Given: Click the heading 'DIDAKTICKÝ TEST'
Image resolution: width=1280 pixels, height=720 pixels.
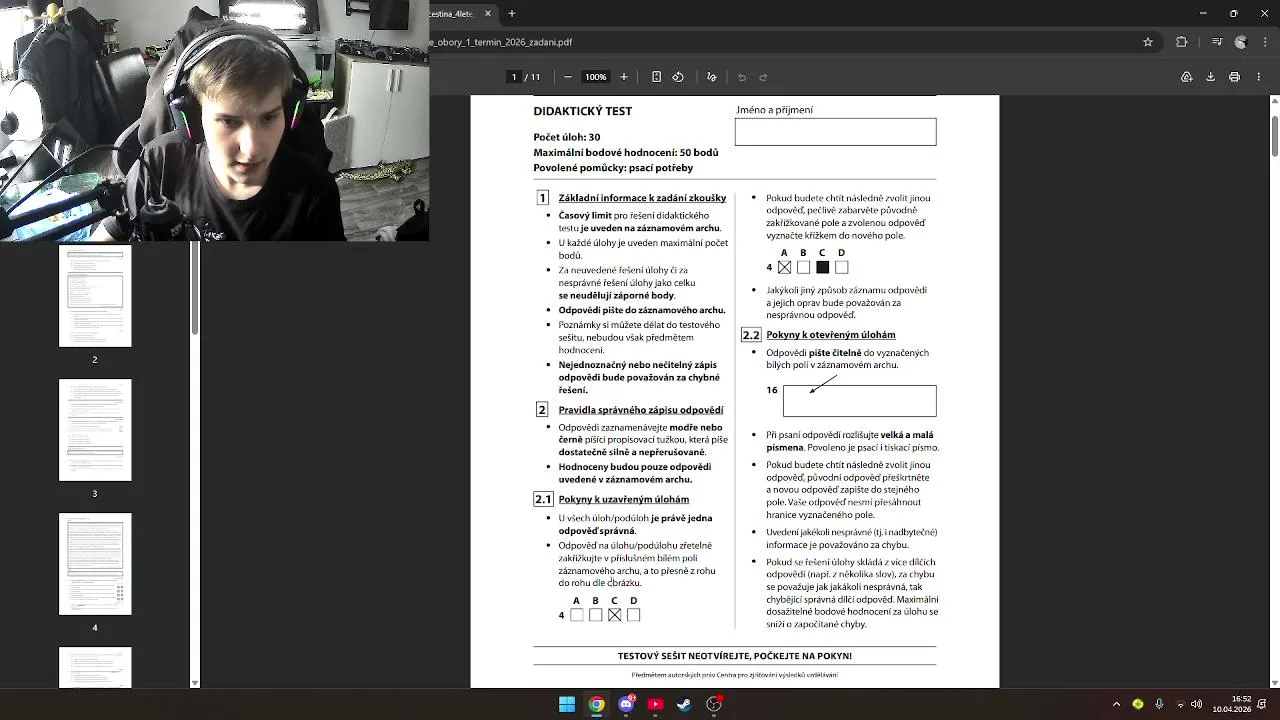Looking at the screenshot, I should (x=582, y=111).
